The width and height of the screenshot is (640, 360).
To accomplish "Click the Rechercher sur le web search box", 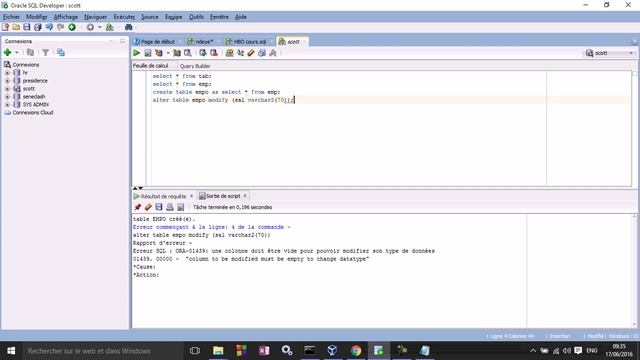I will tap(102, 351).
